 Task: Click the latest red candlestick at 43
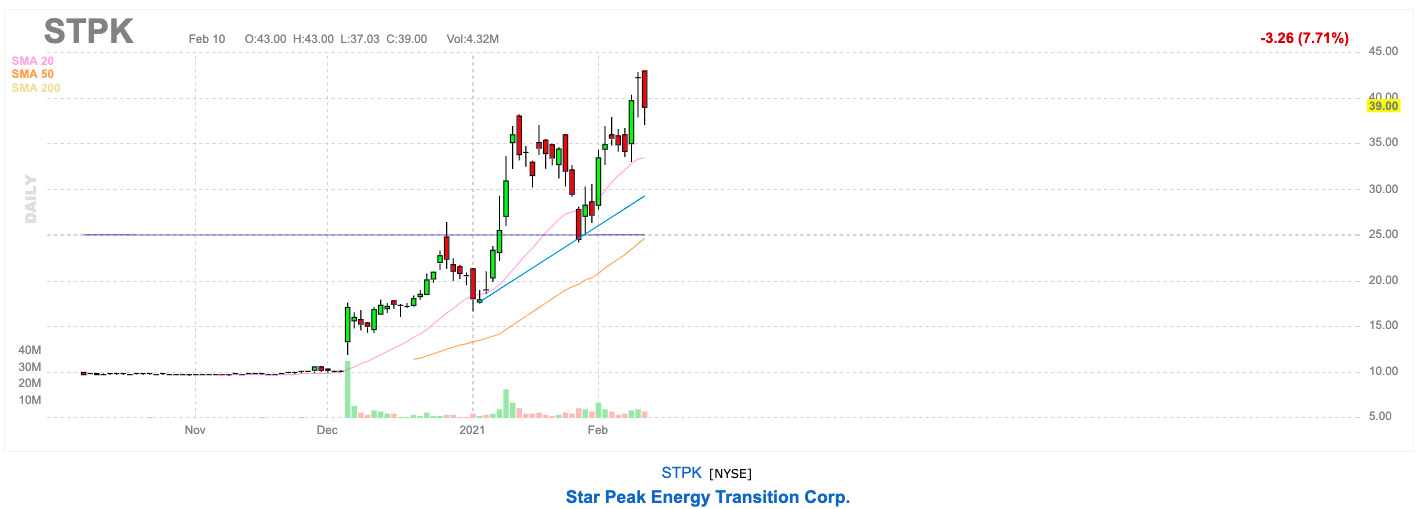(x=645, y=89)
